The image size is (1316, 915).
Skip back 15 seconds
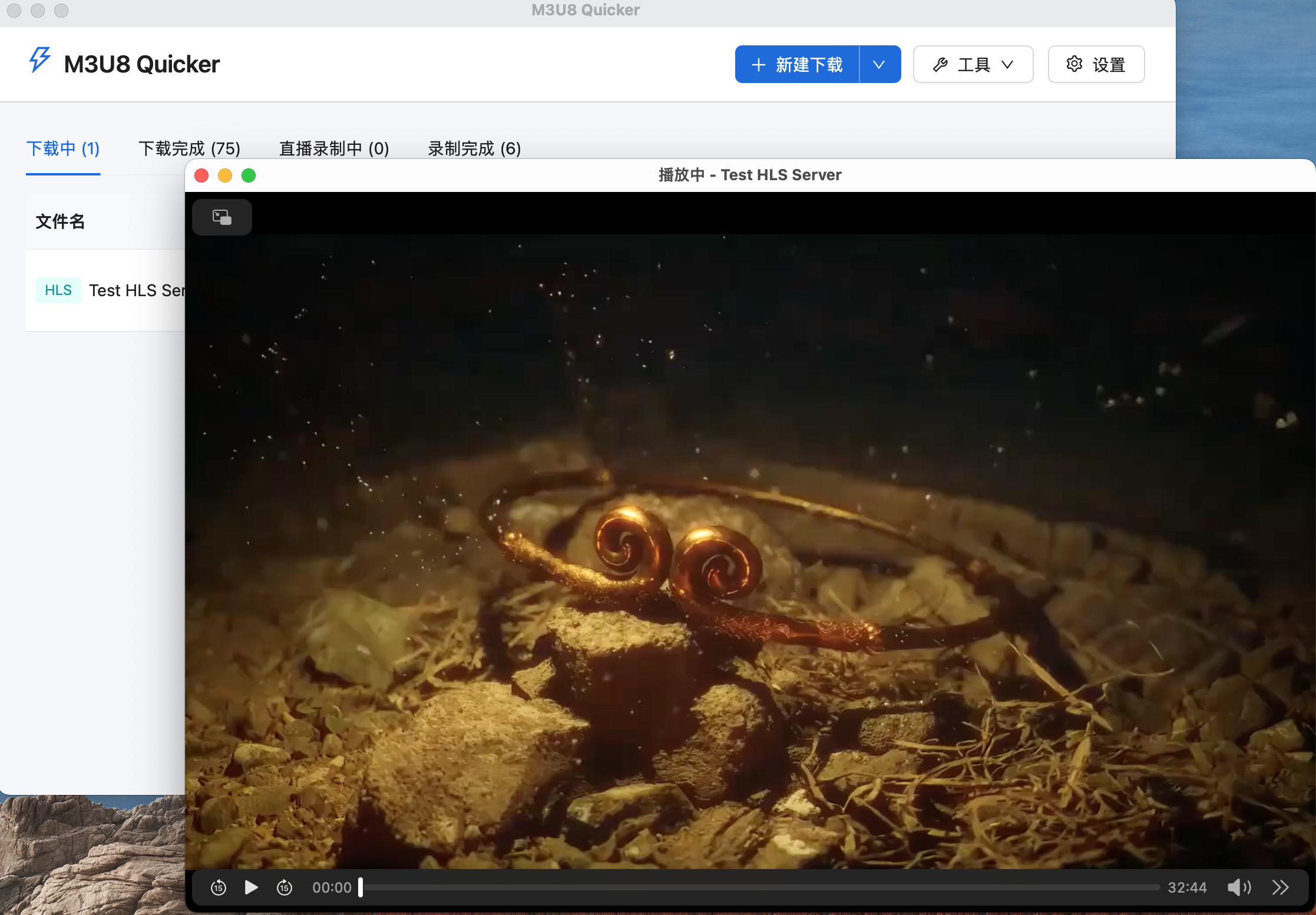click(219, 887)
